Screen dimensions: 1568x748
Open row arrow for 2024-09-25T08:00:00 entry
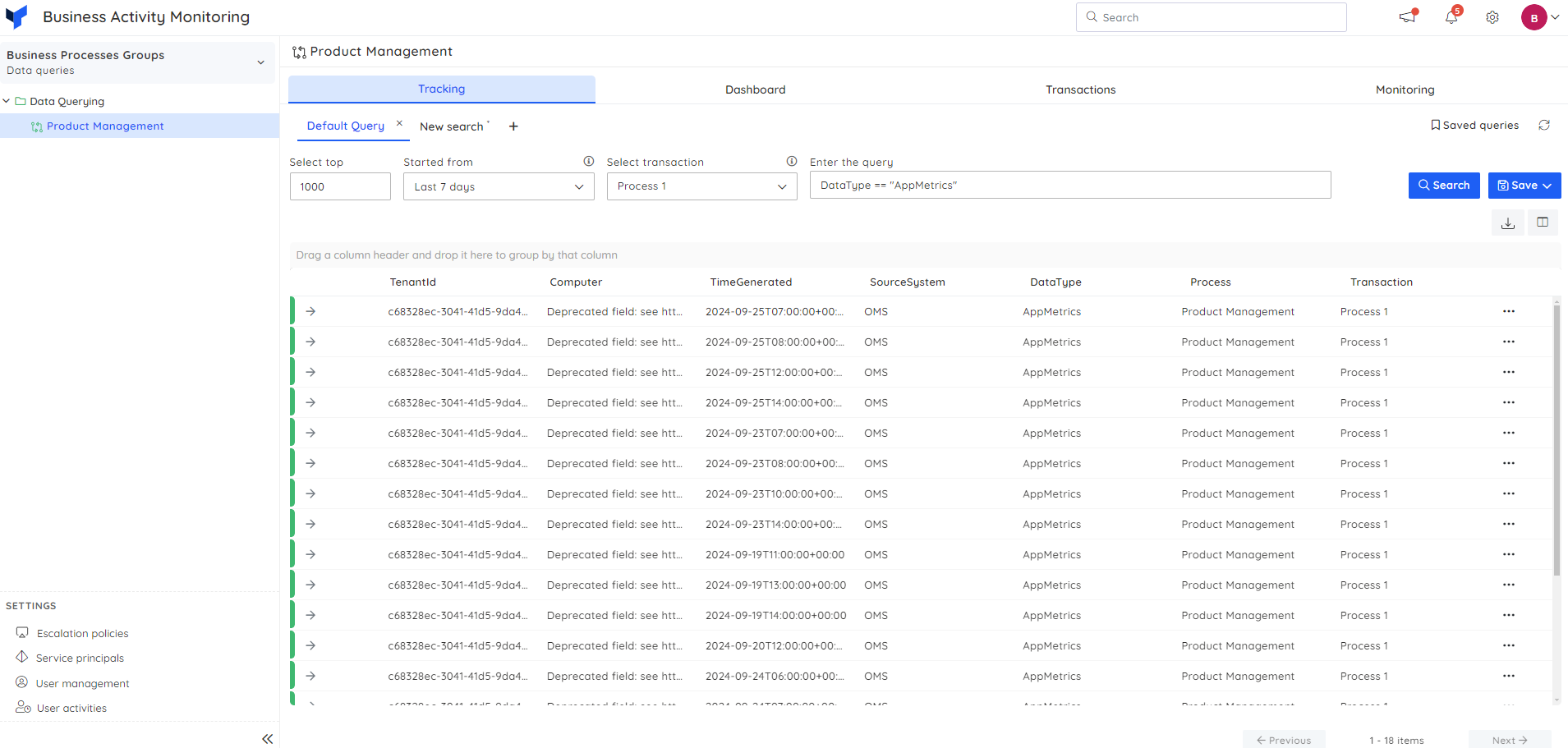click(x=310, y=342)
